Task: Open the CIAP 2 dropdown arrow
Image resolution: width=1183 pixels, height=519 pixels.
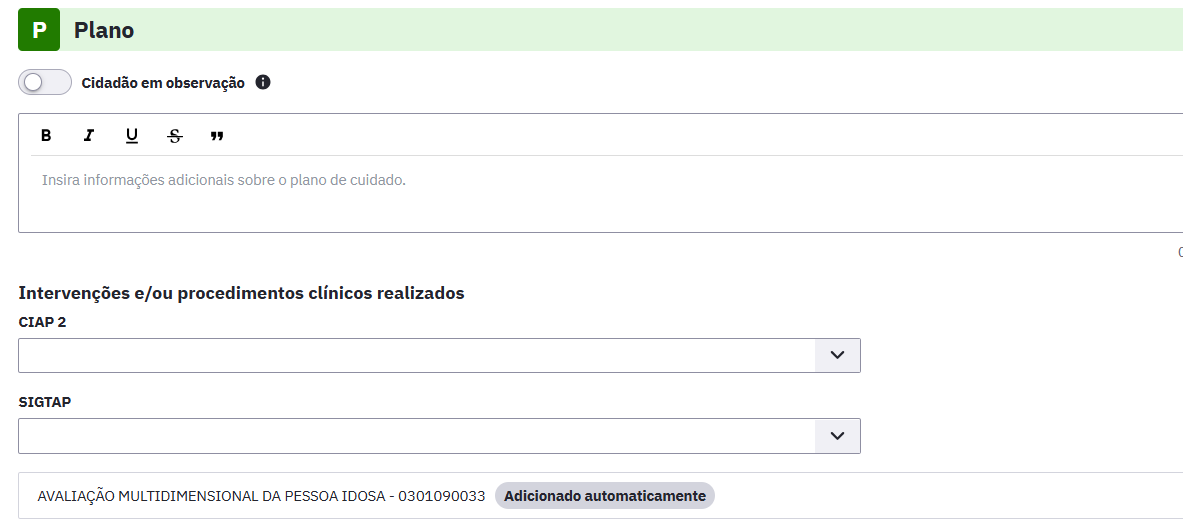Action: [837, 355]
